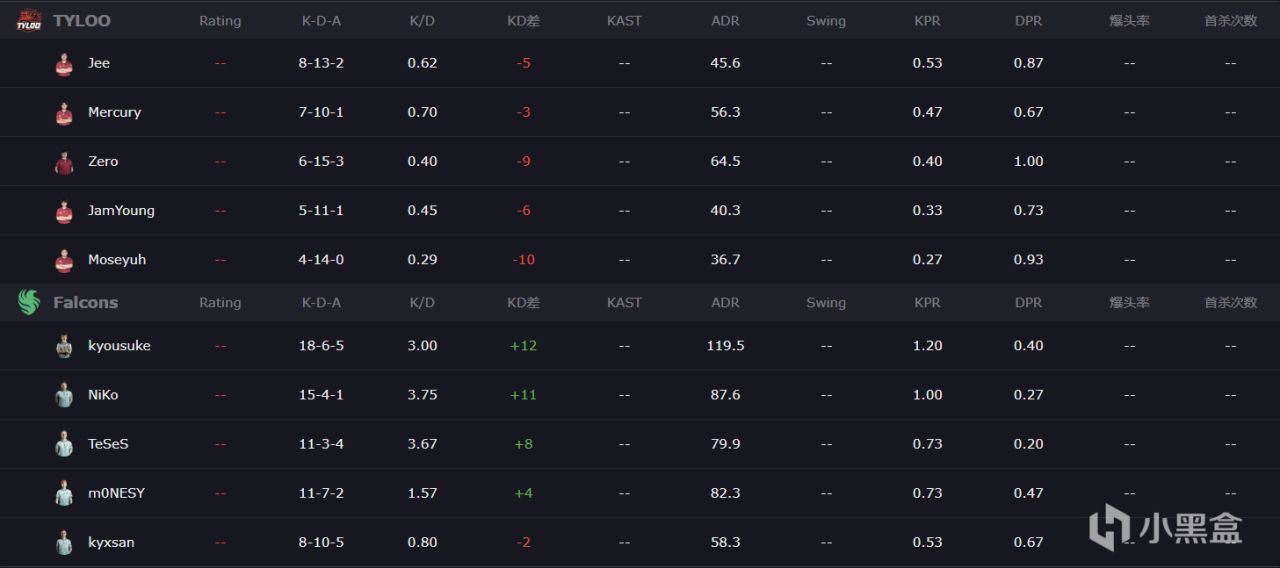
Task: Sort Falcons table by KPR header
Action: click(x=927, y=302)
